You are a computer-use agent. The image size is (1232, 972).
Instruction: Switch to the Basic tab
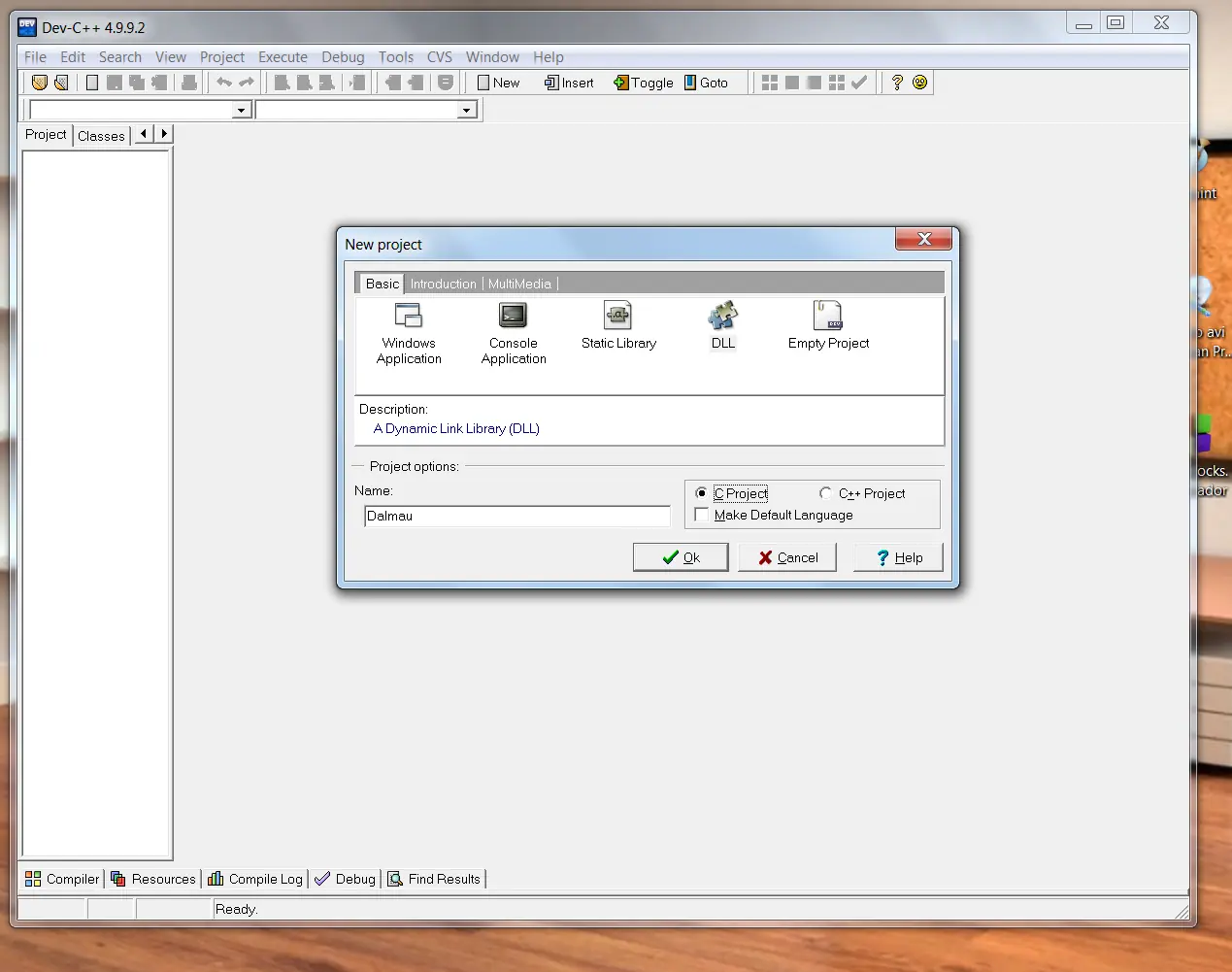[383, 284]
